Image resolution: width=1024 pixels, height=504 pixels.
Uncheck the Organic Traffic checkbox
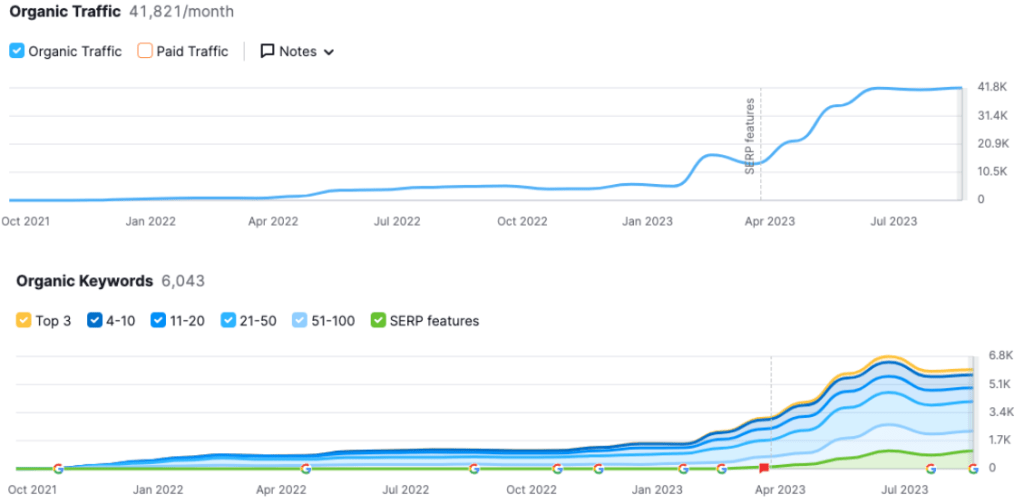[17, 51]
